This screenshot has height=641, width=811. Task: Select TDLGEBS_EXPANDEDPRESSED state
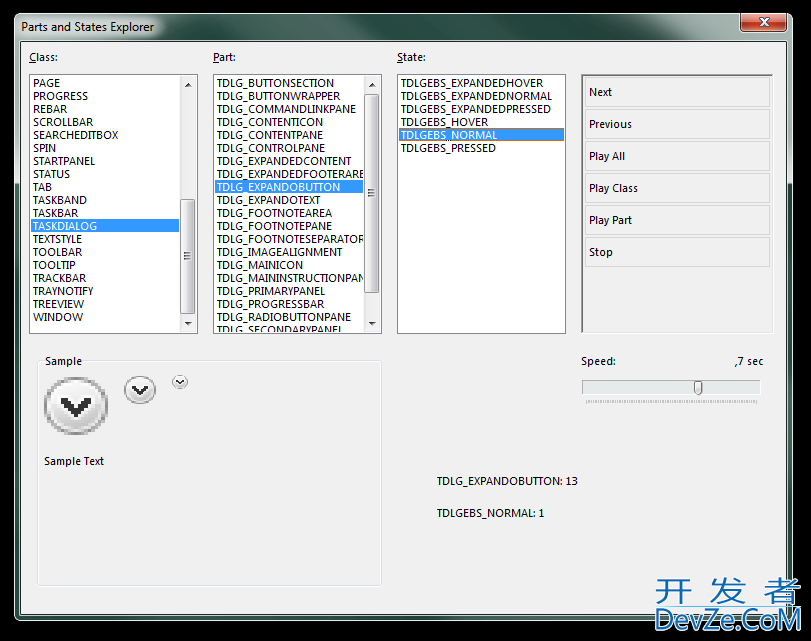pos(482,109)
